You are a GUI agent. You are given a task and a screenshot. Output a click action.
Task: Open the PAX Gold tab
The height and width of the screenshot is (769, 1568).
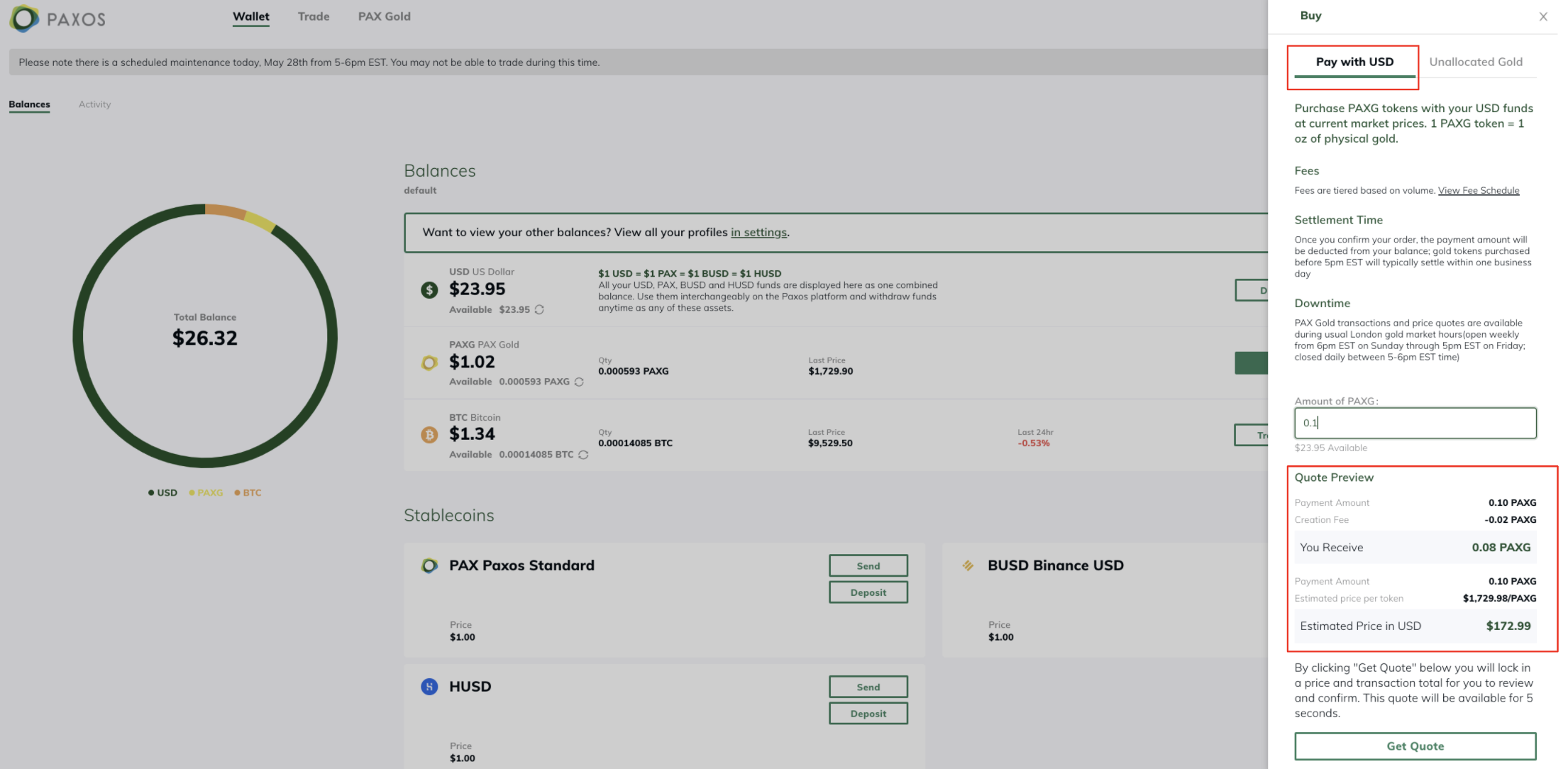[385, 16]
